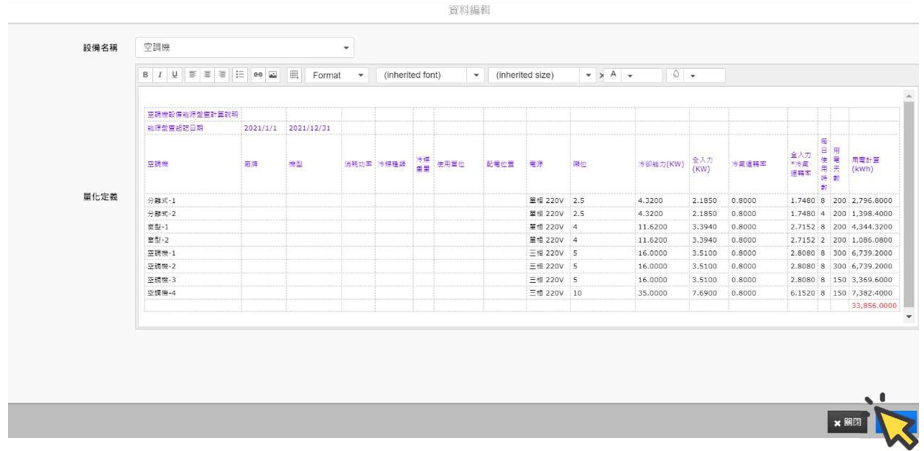Click the 關閉 close button

[848, 423]
